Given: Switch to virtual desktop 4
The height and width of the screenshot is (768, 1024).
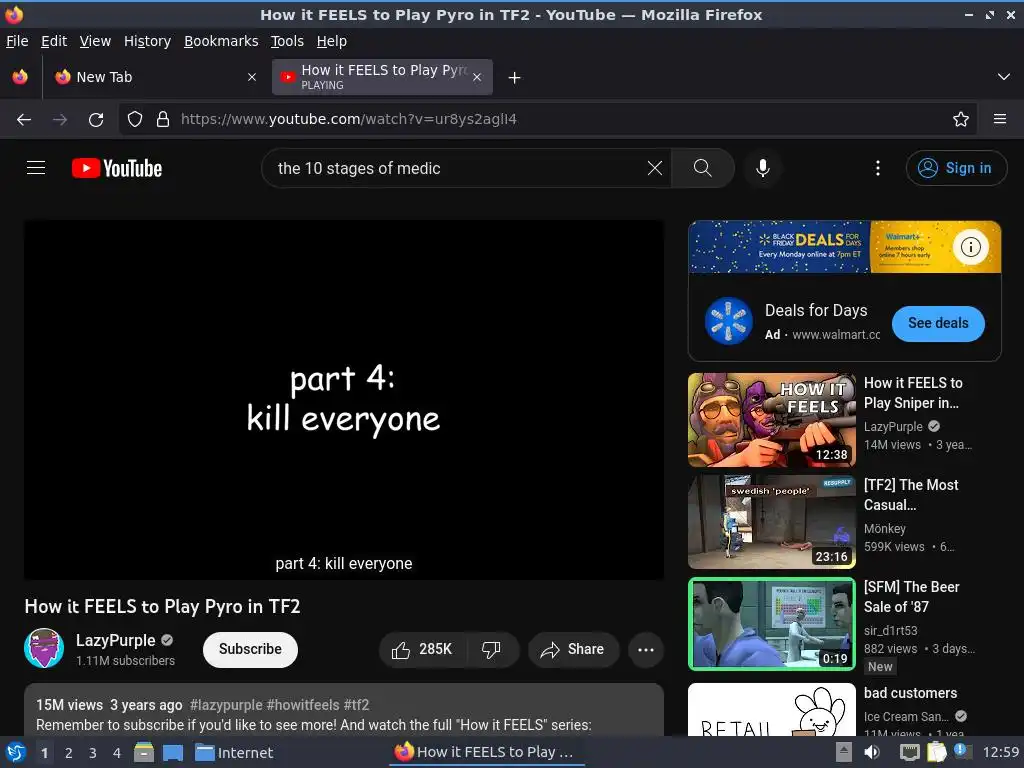Looking at the screenshot, I should pos(117,753).
